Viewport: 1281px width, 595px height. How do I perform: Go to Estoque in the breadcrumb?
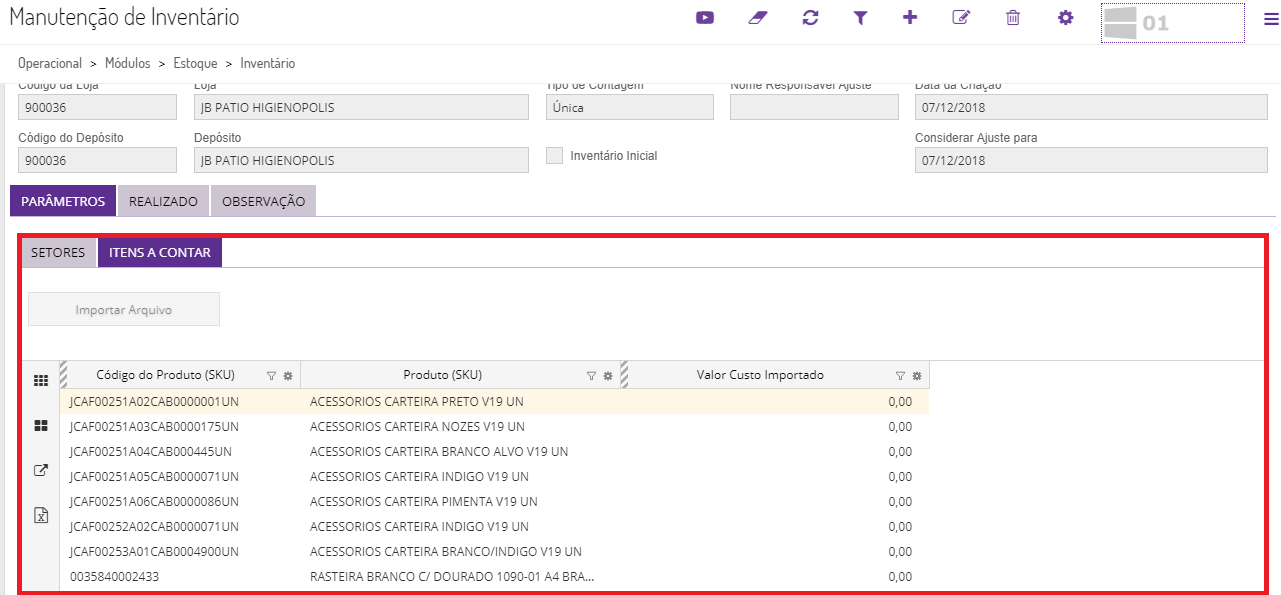(195, 63)
